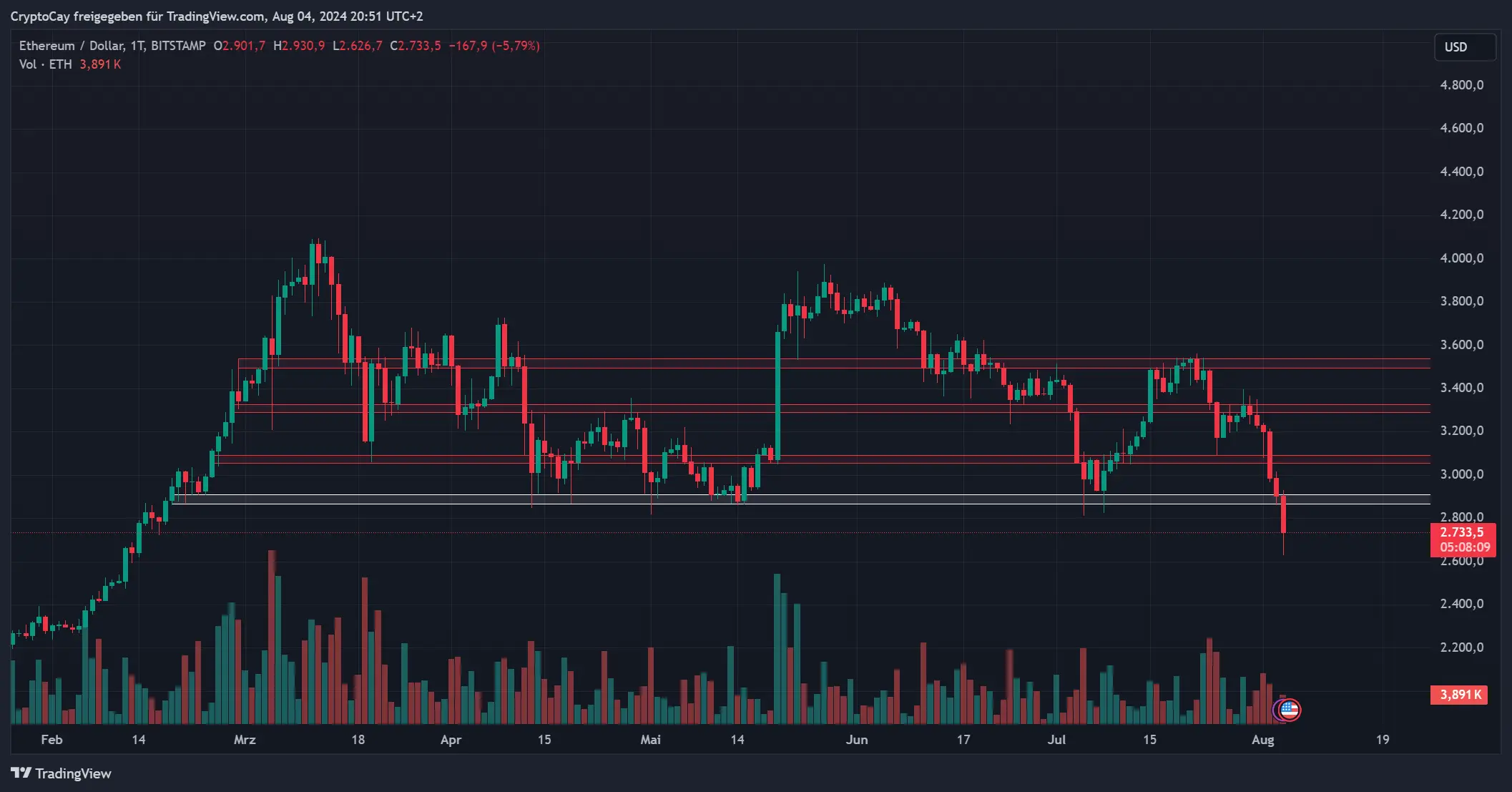This screenshot has height=792, width=1512.
Task: Click the change value −167,9 (−5,79%)
Action: (x=494, y=46)
